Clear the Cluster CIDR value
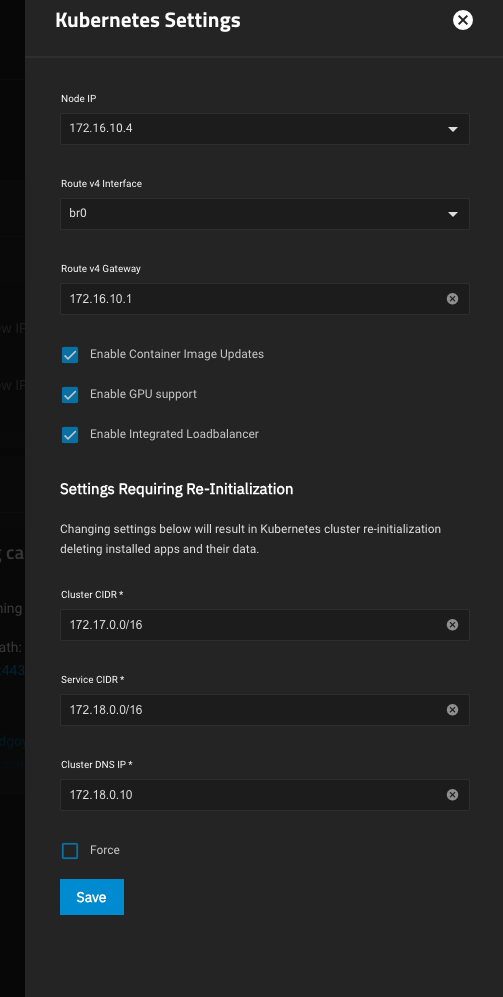 (452, 625)
